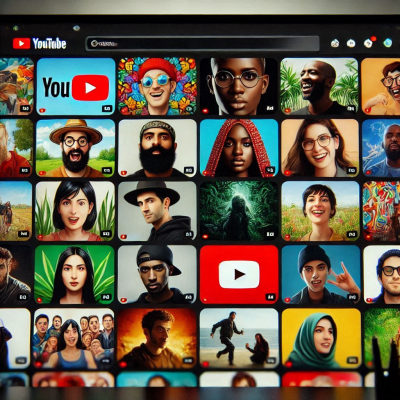Focus the search bar input field
Image resolution: width=400 pixels, height=400 pixels.
click(x=202, y=43)
